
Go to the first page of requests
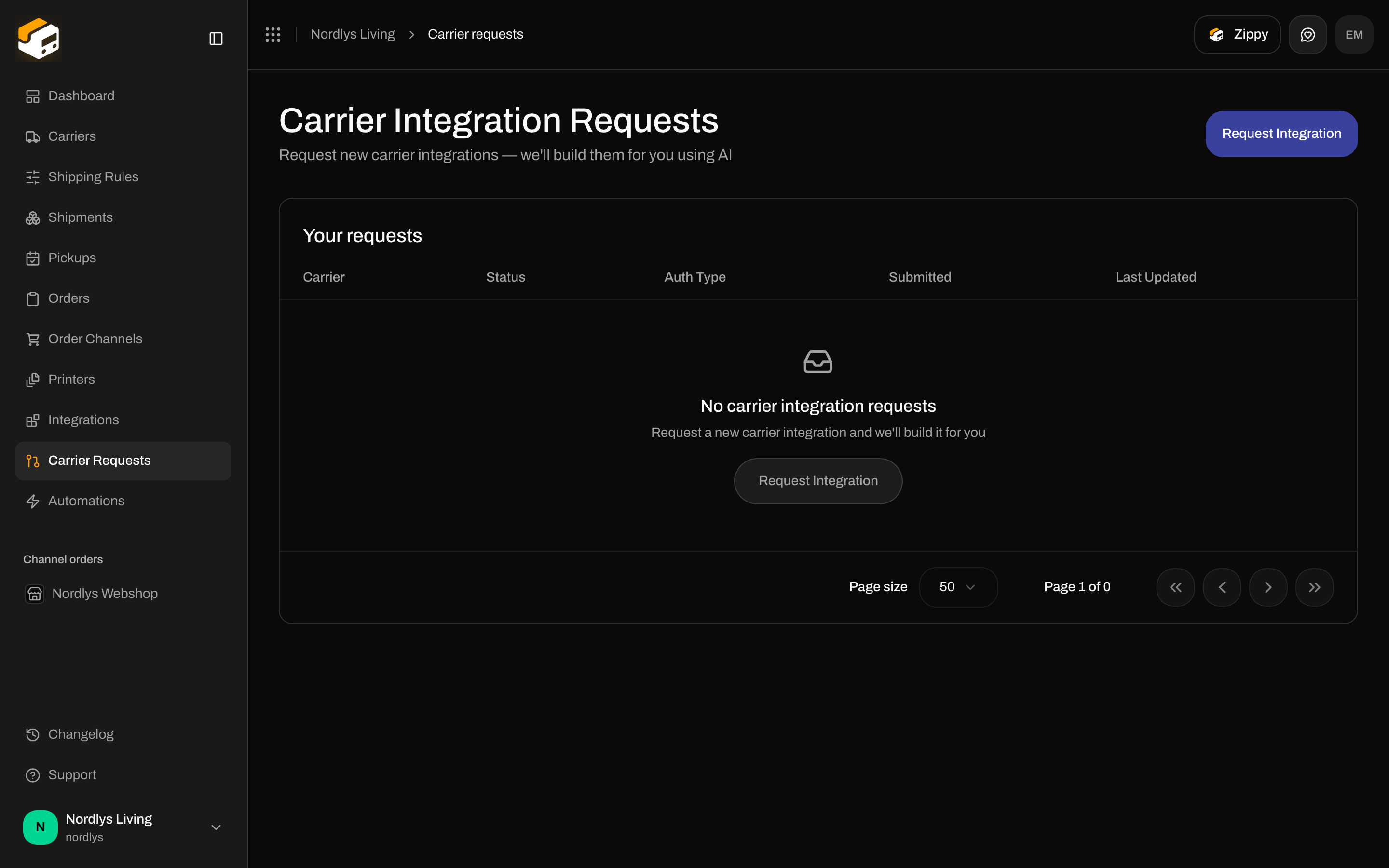[1175, 587]
